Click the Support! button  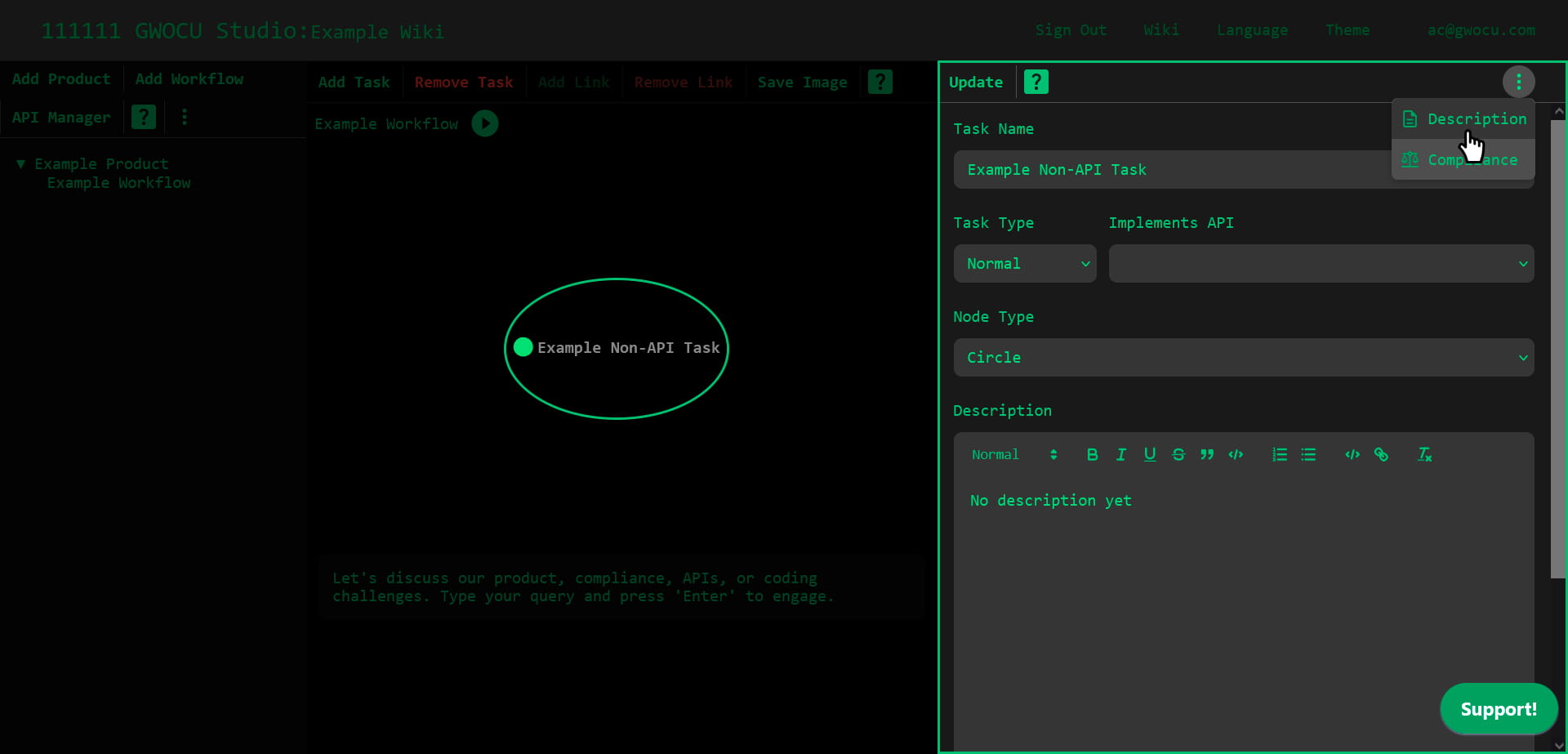pos(1498,709)
